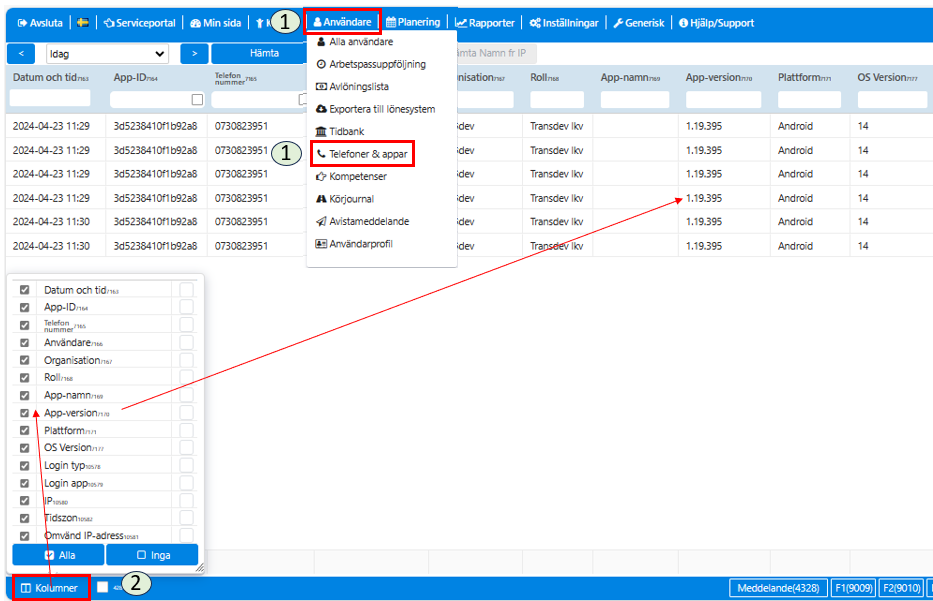This screenshot has height=601, width=933.
Task: Click the F1(9009) status button
Action: pos(853,588)
